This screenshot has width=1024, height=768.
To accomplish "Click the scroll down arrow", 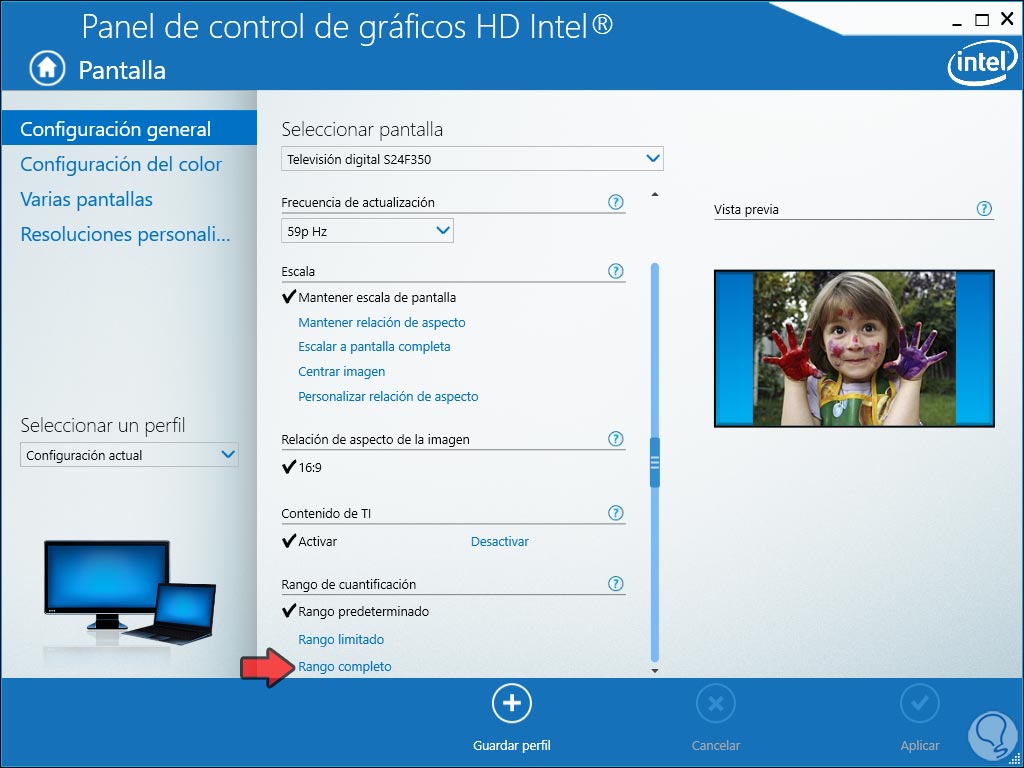I will click(x=655, y=671).
